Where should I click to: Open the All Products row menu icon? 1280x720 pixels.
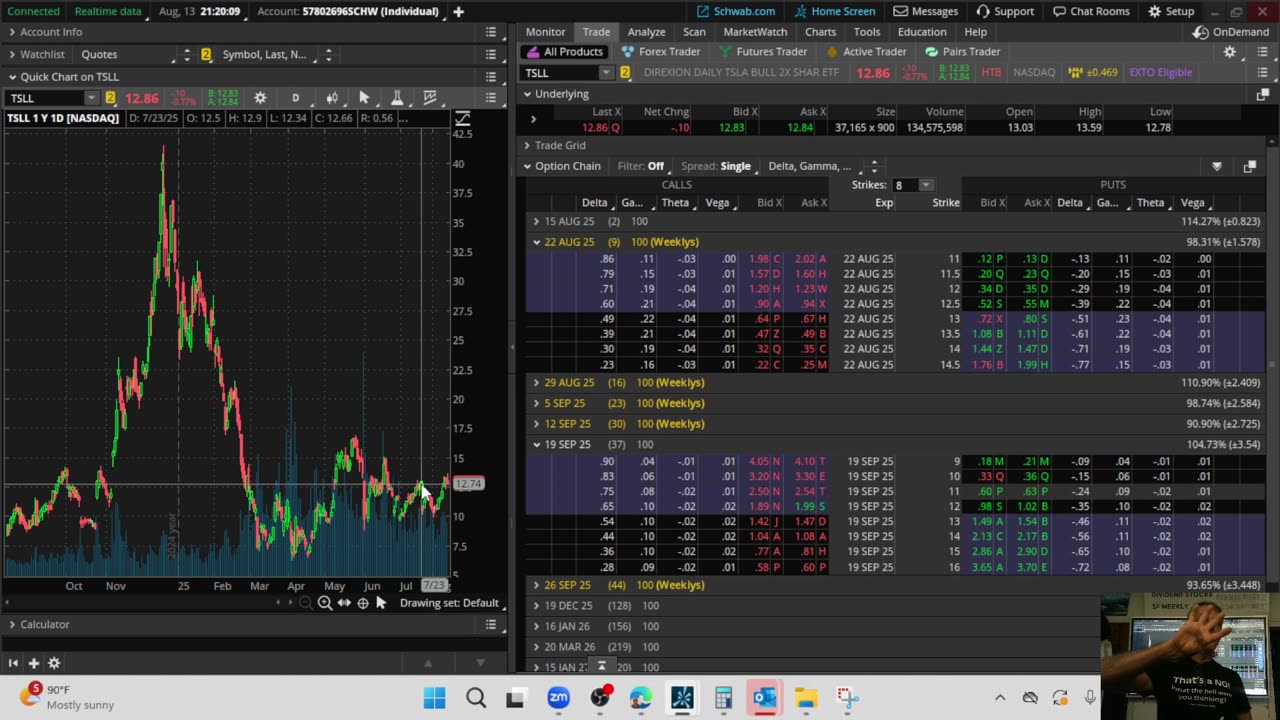tap(1263, 52)
